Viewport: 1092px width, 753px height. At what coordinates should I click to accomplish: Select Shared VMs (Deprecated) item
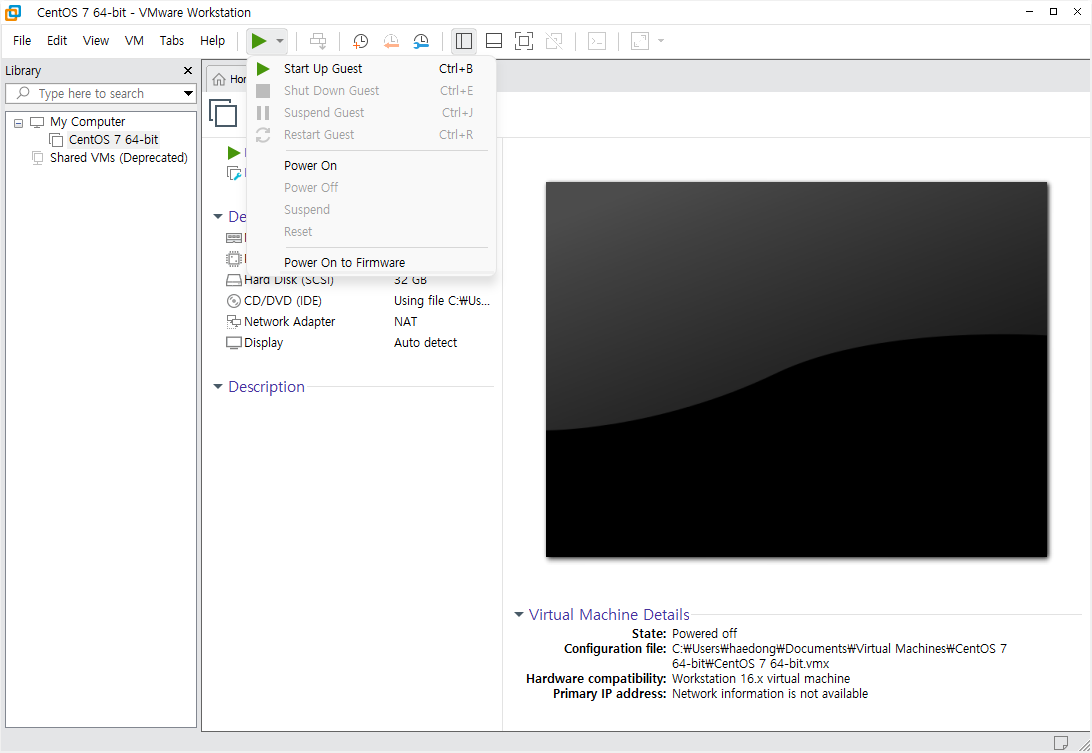click(119, 157)
